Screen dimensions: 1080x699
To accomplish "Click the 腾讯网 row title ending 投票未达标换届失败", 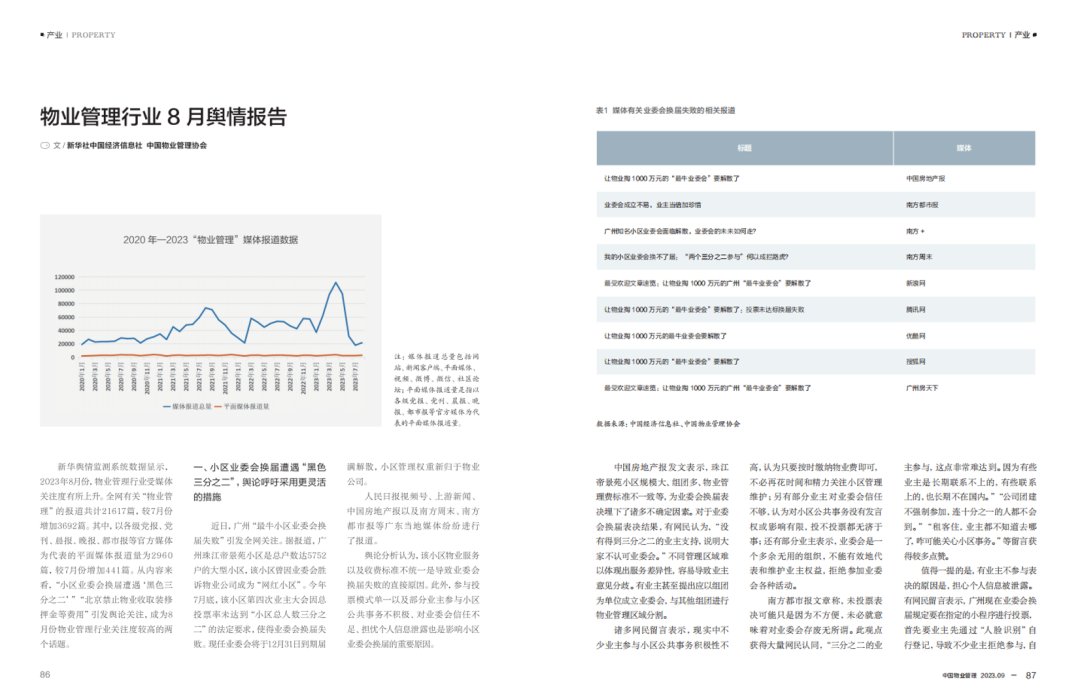I will coord(704,310).
